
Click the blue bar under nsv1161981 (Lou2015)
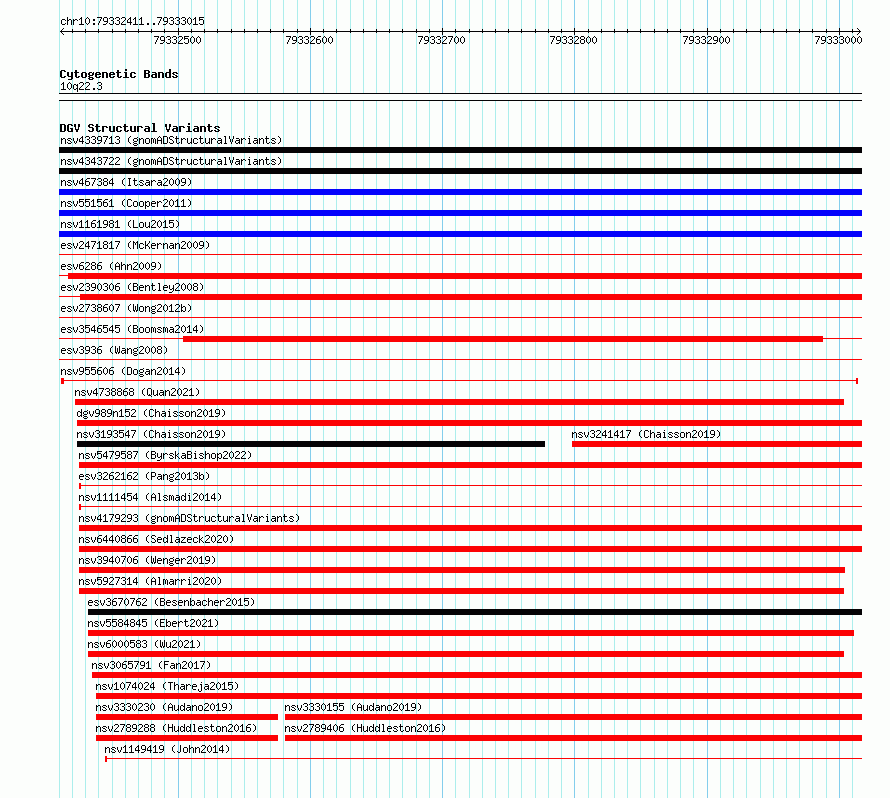[x=460, y=234]
